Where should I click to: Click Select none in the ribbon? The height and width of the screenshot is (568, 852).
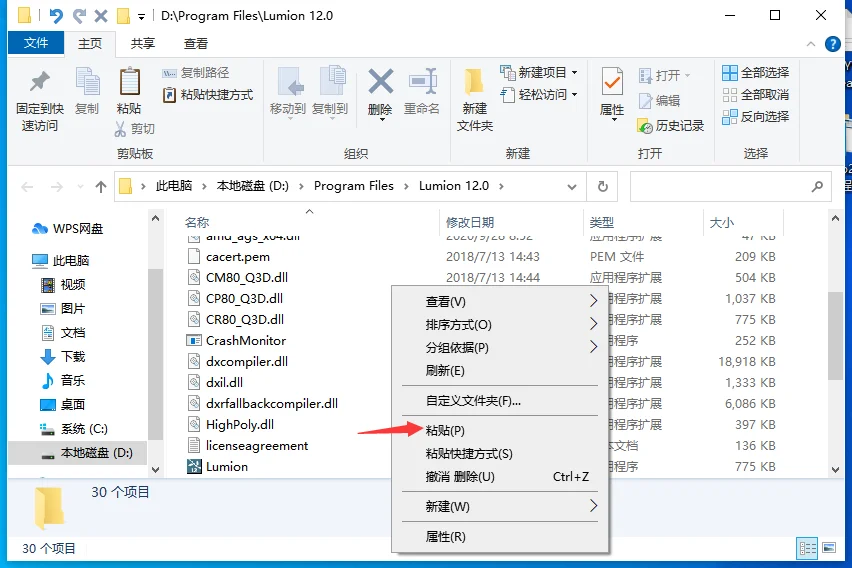(756, 95)
